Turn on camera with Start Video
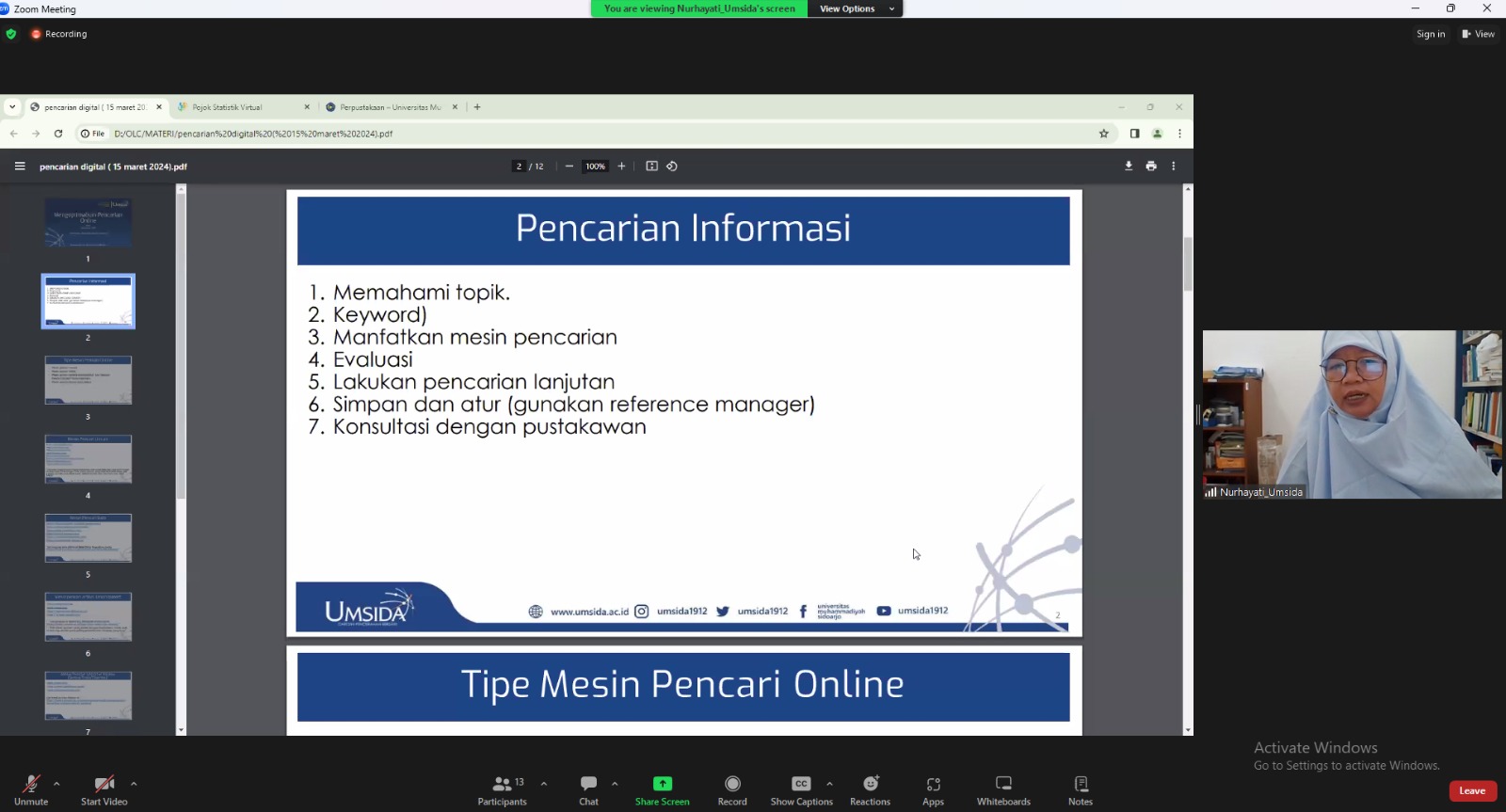The height and width of the screenshot is (812, 1506). pyautogui.click(x=104, y=789)
